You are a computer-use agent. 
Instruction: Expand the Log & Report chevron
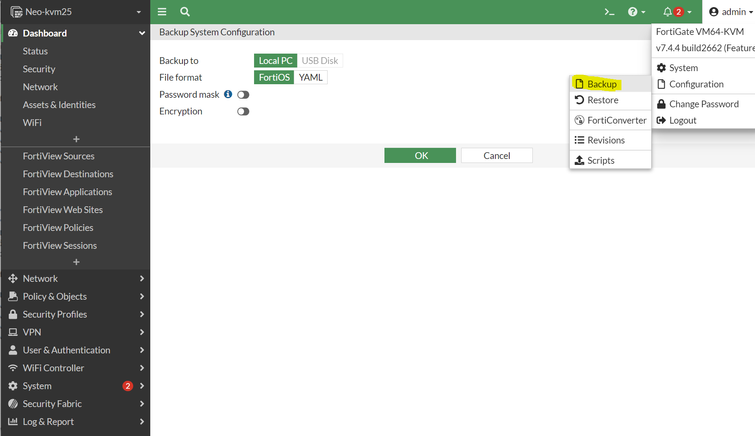pyautogui.click(x=142, y=422)
